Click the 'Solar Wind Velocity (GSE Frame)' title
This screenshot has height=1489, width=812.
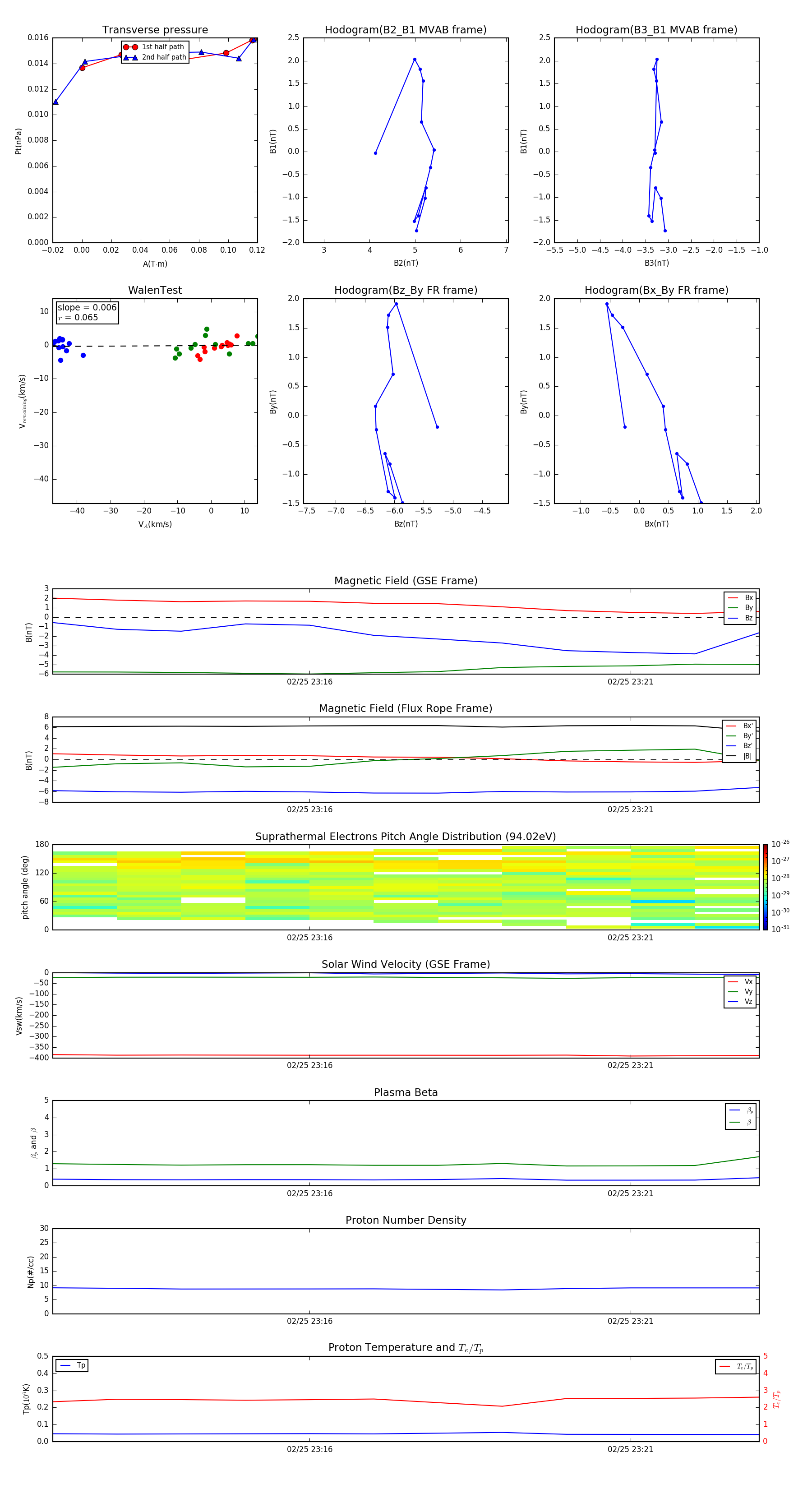[x=406, y=964]
